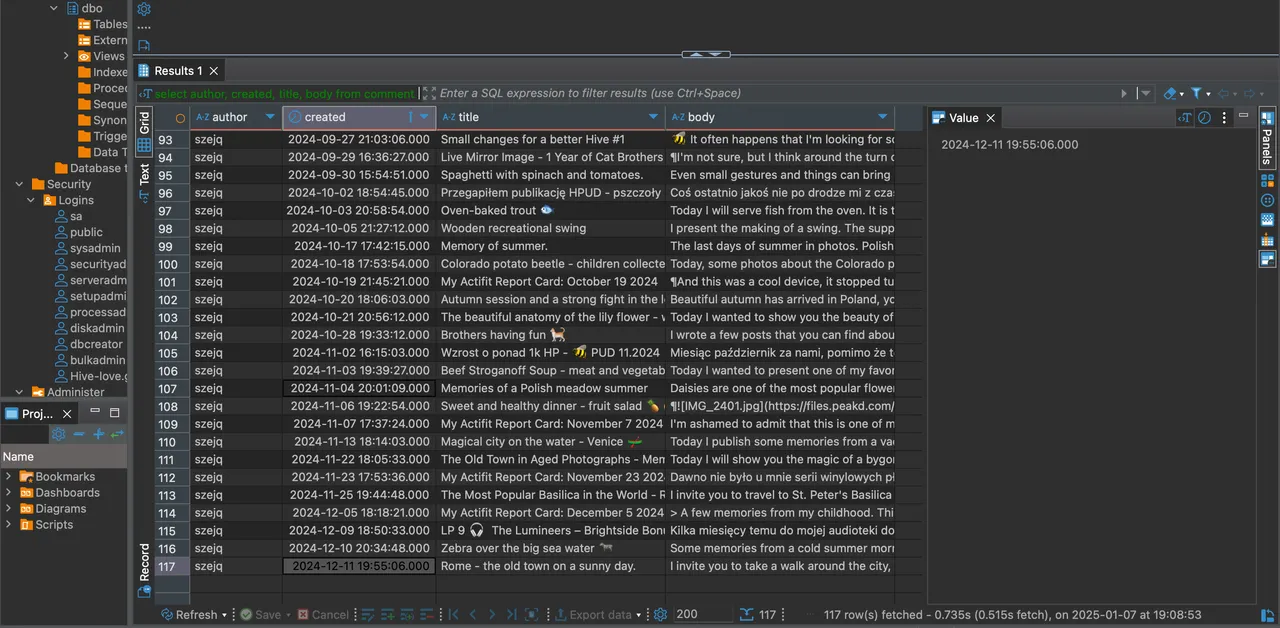Click the value viewer icon on right strip

[x=1267, y=258]
